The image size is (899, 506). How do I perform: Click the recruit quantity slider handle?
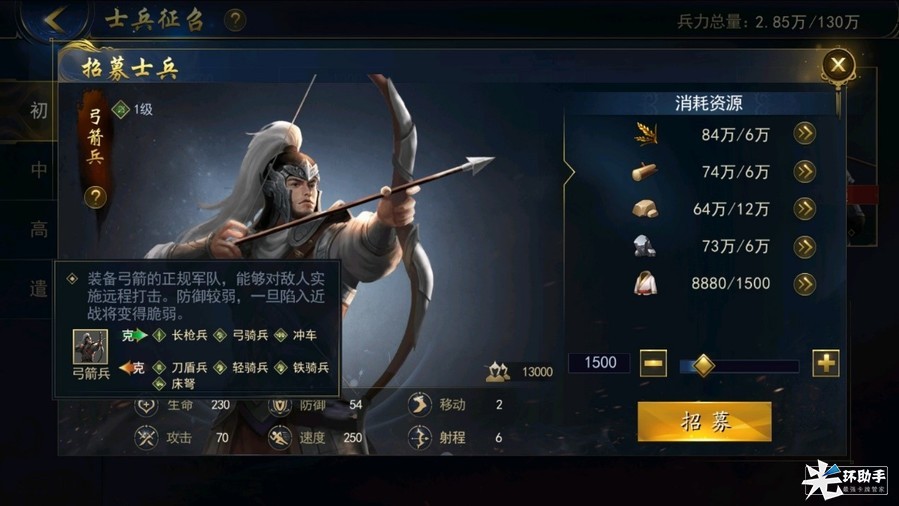click(x=703, y=365)
